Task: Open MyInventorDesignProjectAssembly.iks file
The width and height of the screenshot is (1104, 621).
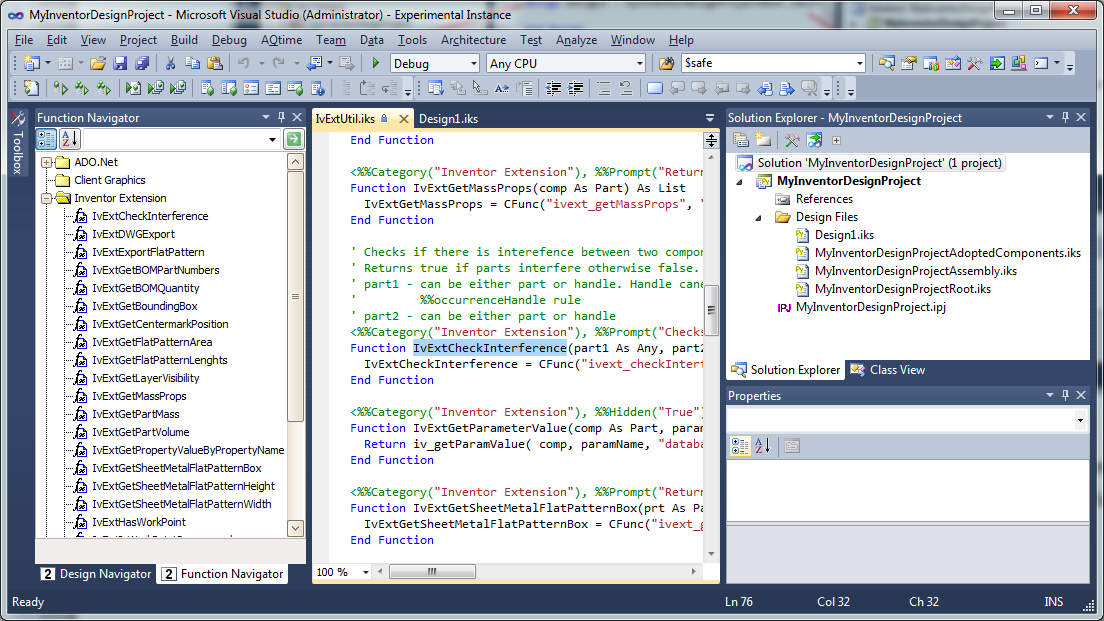Action: [x=915, y=271]
